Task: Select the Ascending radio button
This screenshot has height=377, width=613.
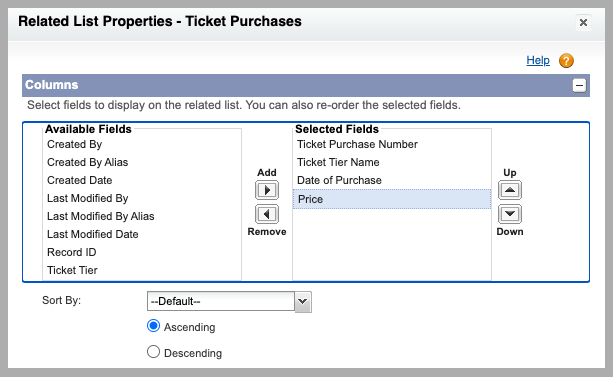Action: tap(153, 326)
